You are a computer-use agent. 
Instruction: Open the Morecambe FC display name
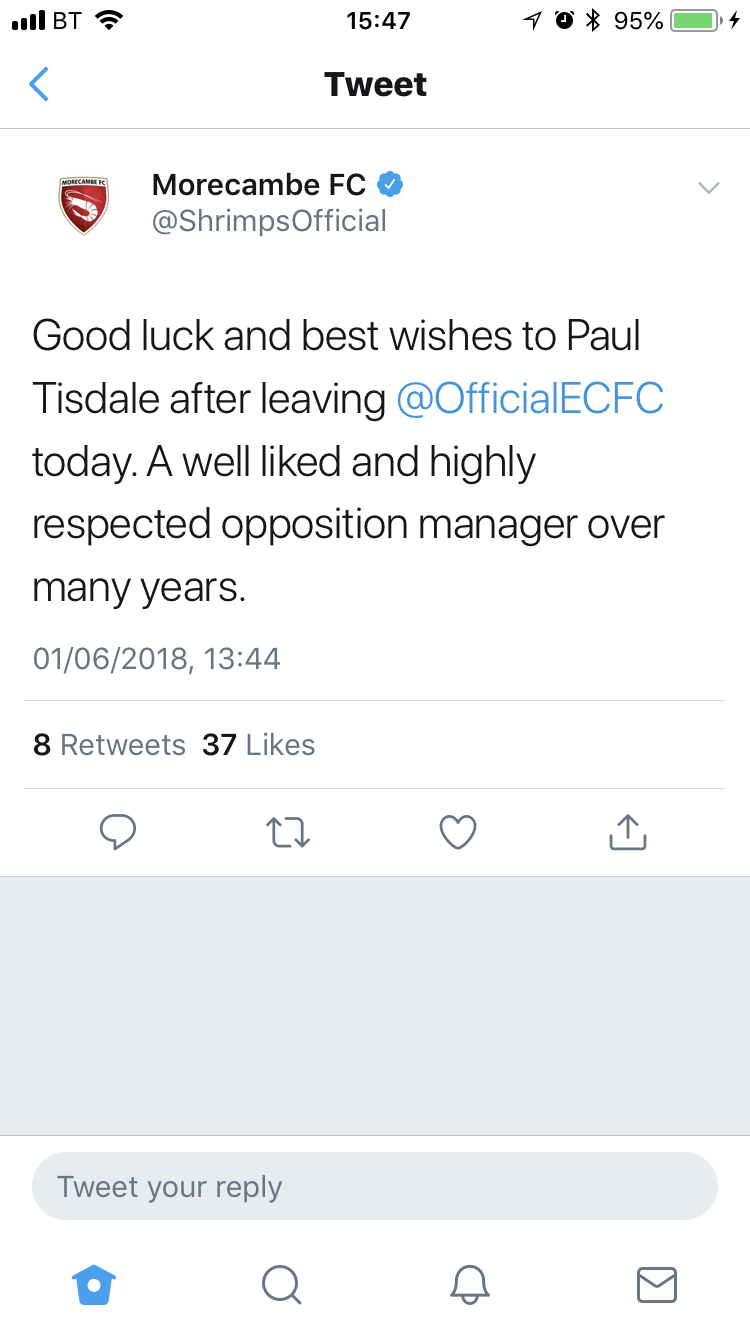[x=259, y=184]
